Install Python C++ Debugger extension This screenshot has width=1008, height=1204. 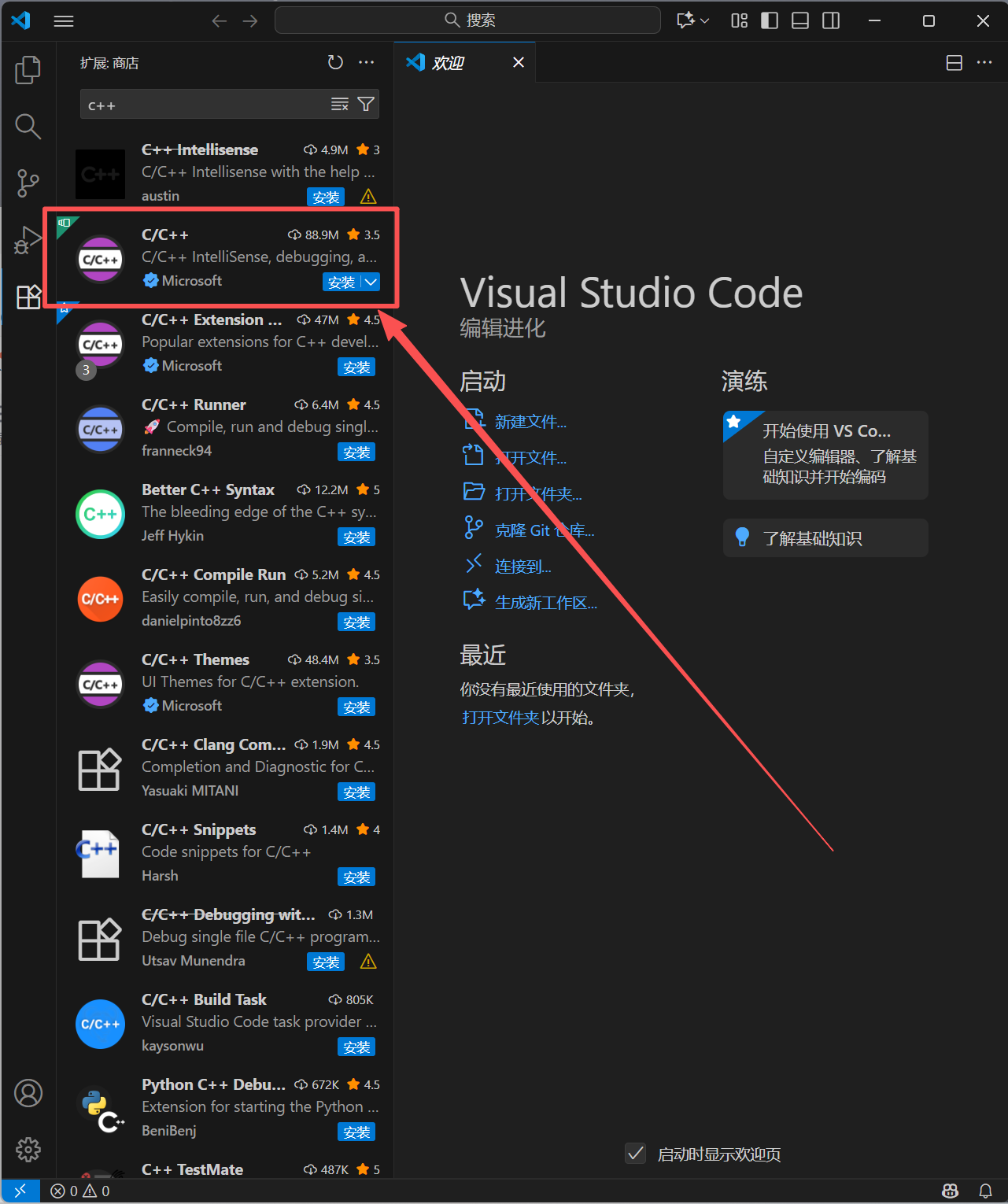(x=356, y=1132)
